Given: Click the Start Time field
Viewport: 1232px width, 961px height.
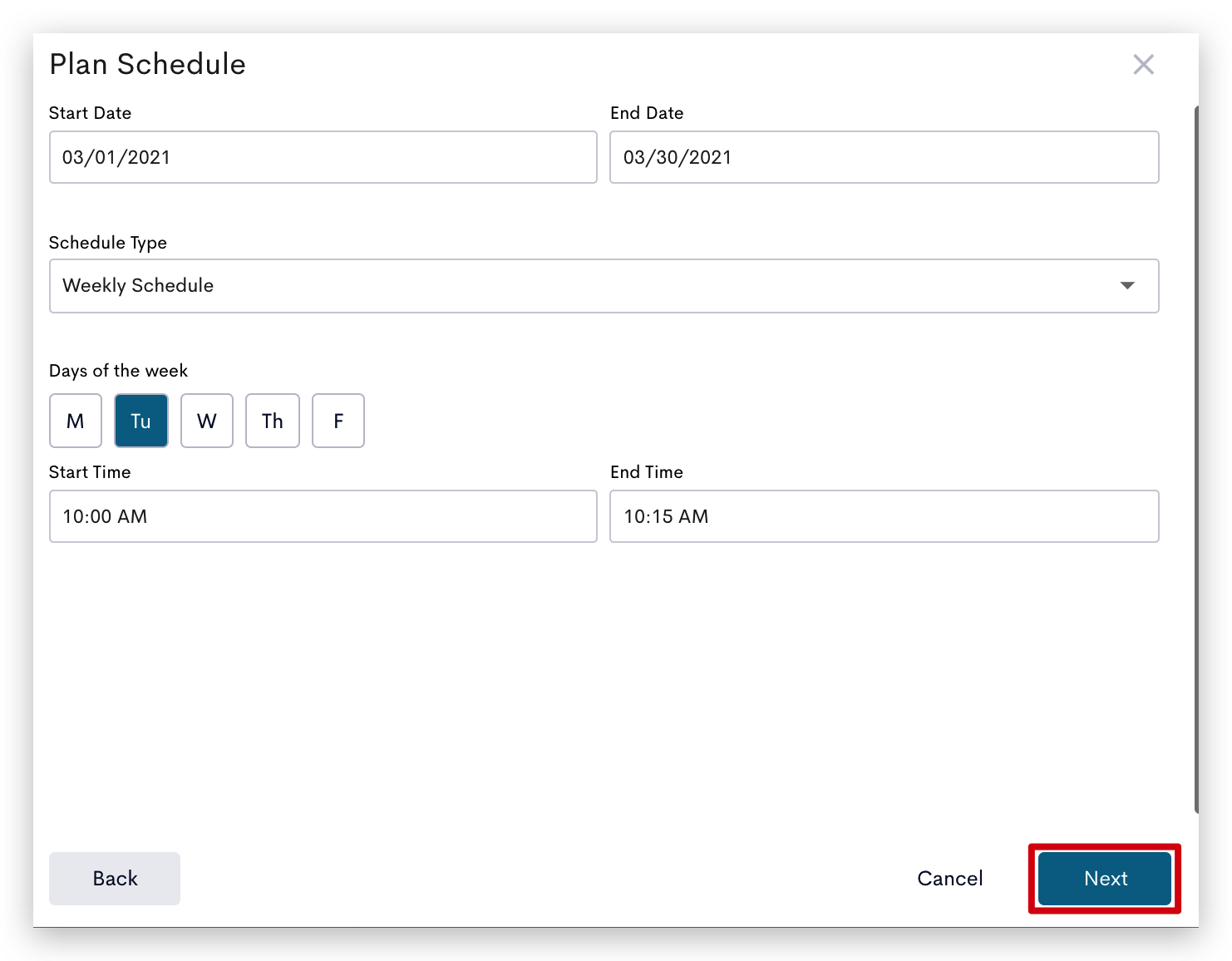Looking at the screenshot, I should [323, 516].
